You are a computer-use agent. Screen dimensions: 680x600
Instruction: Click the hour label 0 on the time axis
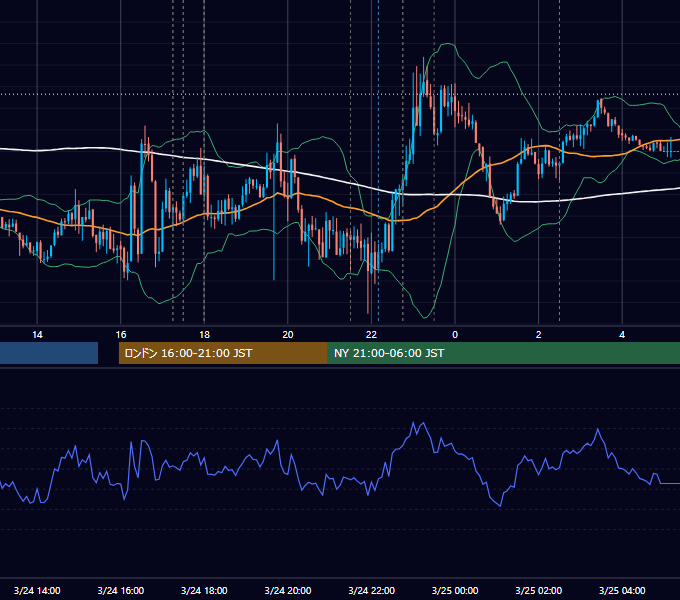pyautogui.click(x=455, y=335)
